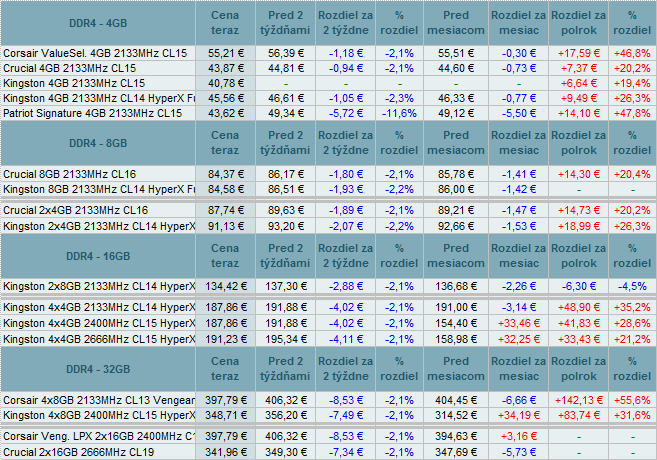Screen dimensions: 657x460
Task: Select the 158,98 € price a month ago
Action: pos(456,339)
